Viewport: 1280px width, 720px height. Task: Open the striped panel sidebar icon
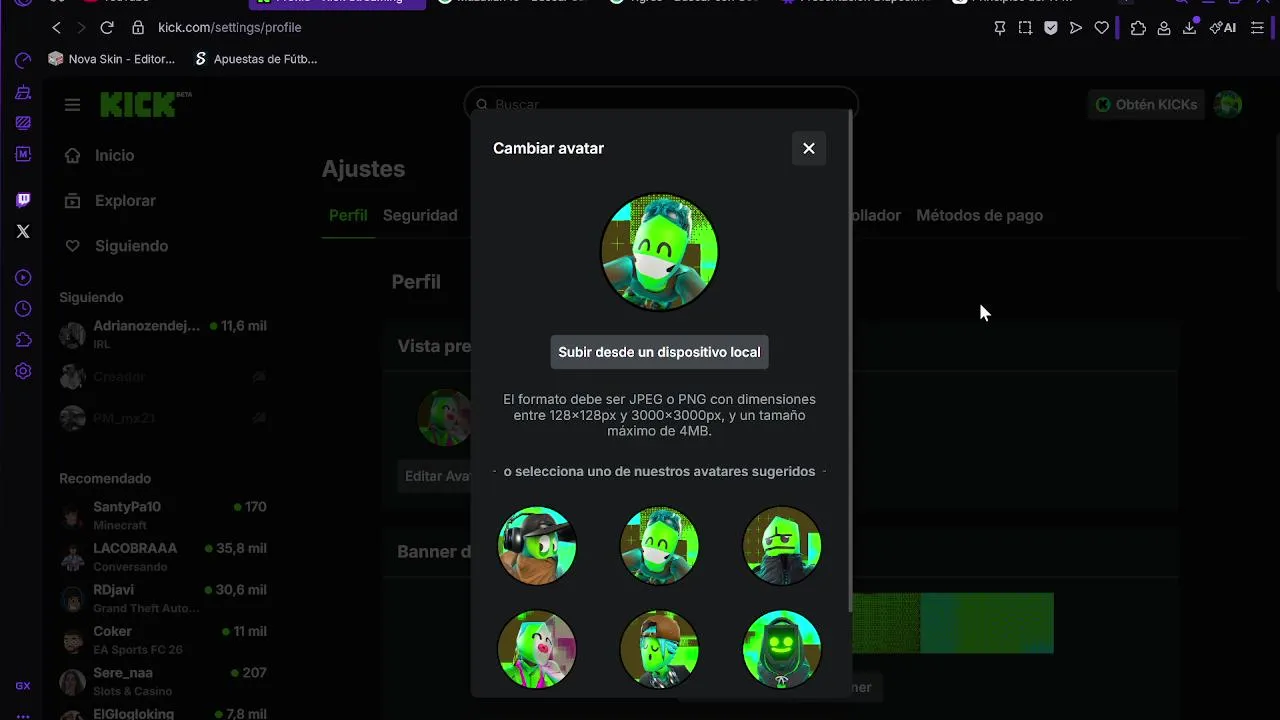23,123
